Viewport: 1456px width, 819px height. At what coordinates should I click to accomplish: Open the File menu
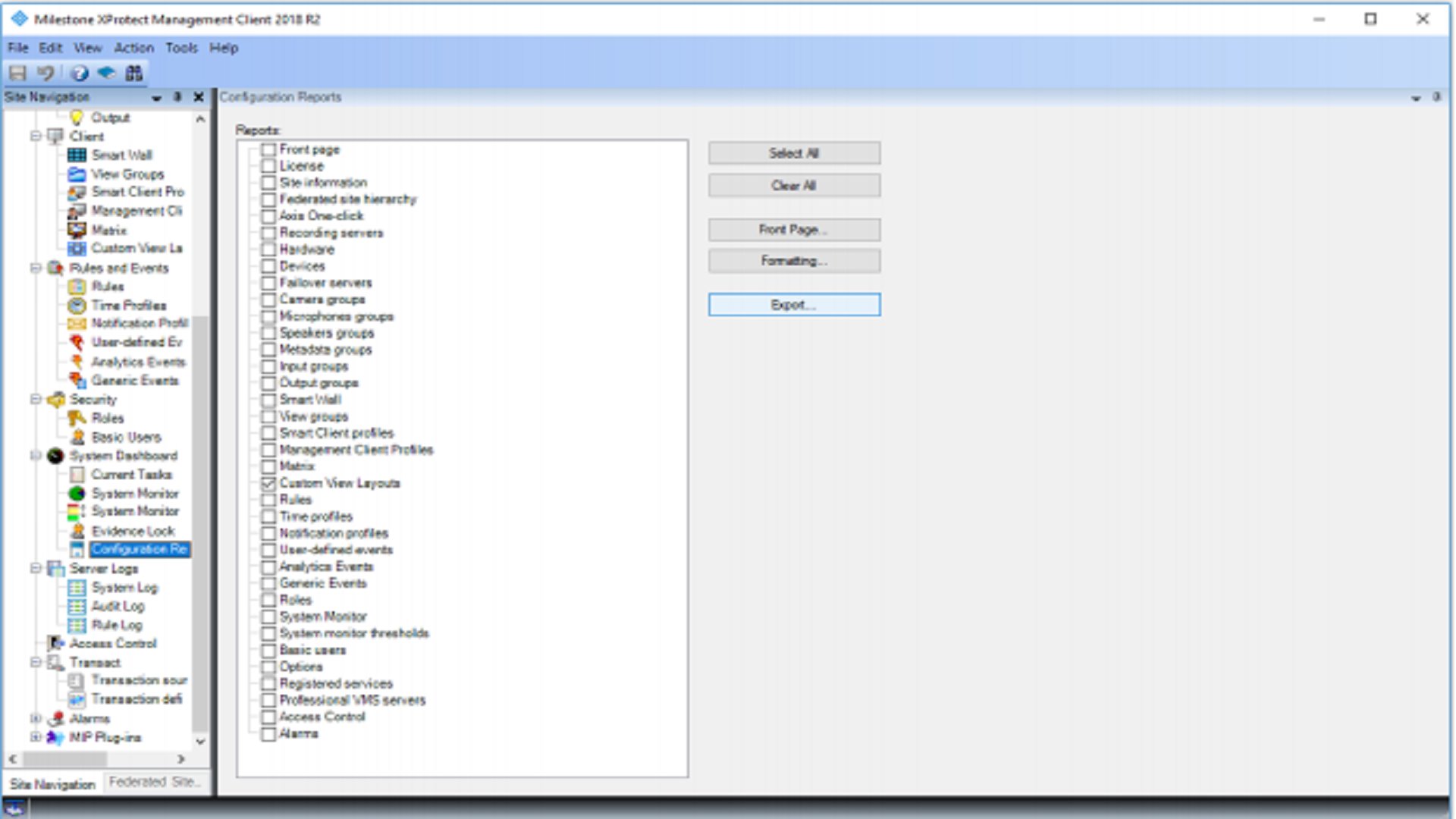pos(18,48)
